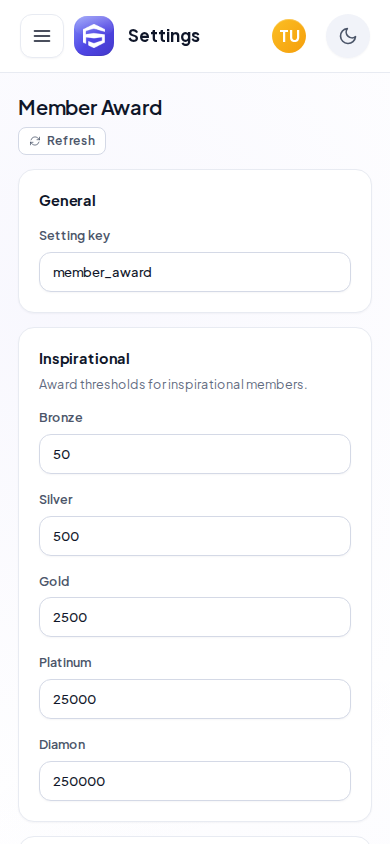The image size is (390, 844).
Task: Click the Inspirational section heading
Action: click(x=84, y=359)
